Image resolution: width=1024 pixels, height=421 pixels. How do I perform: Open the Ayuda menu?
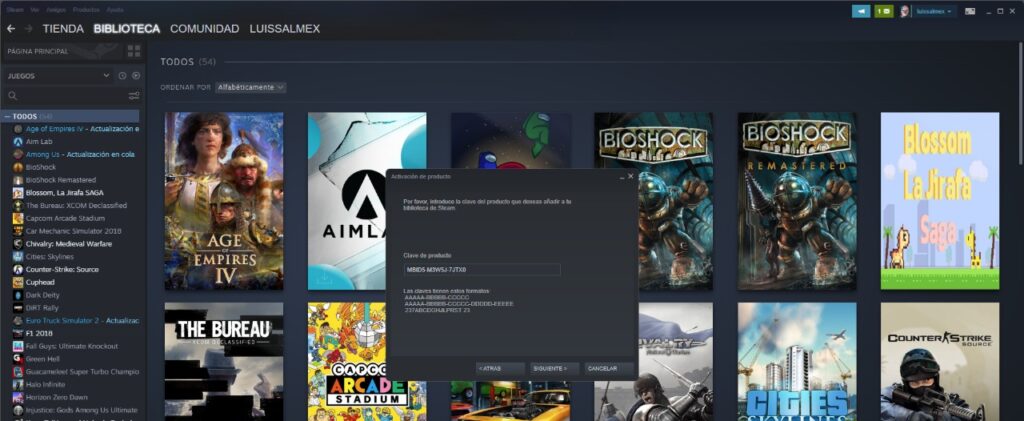[115, 10]
